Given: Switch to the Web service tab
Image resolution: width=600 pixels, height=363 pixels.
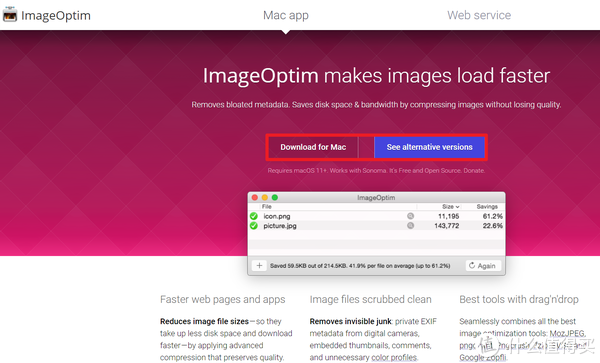Looking at the screenshot, I should tap(479, 15).
